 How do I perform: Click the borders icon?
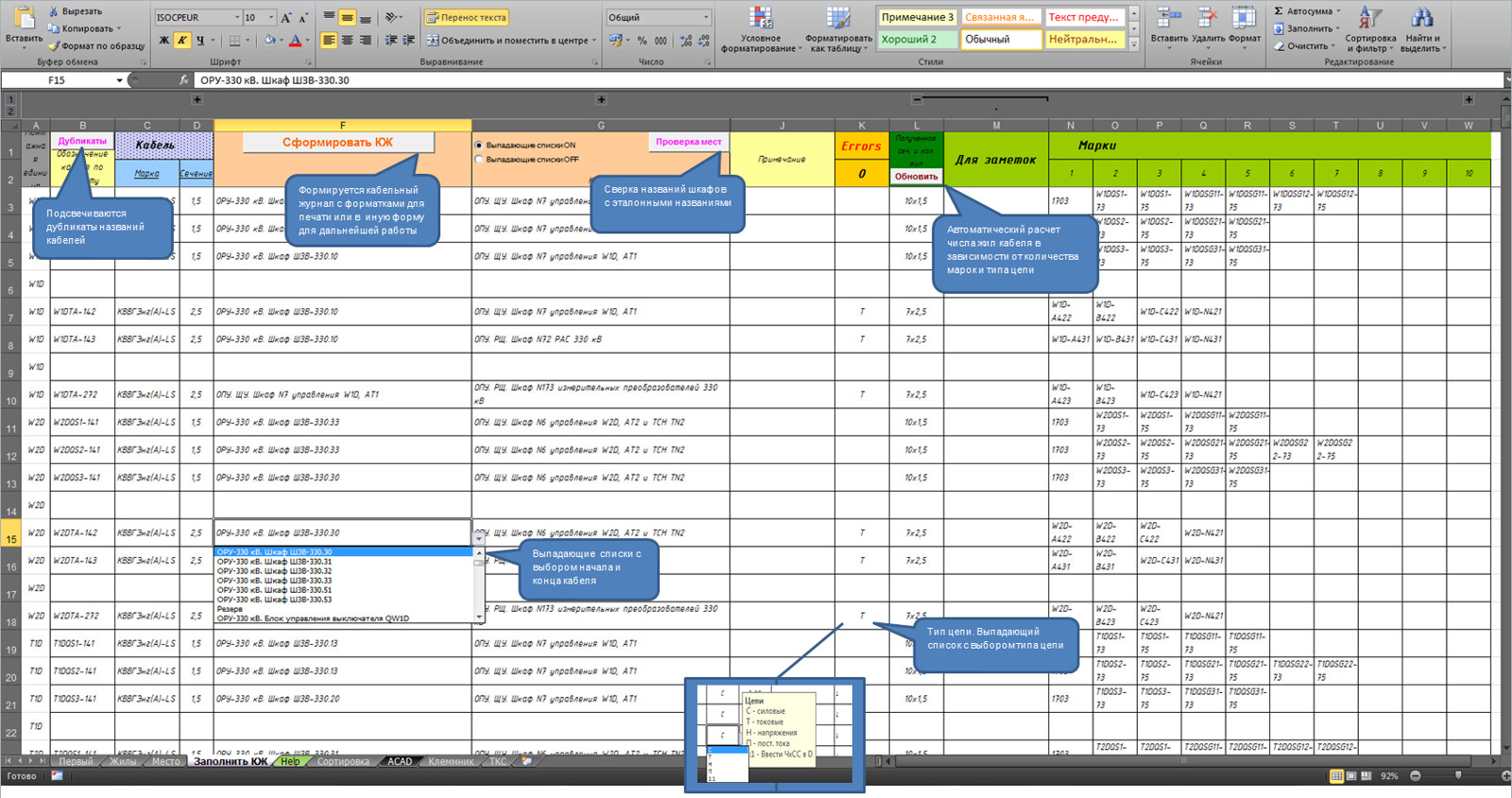234,41
